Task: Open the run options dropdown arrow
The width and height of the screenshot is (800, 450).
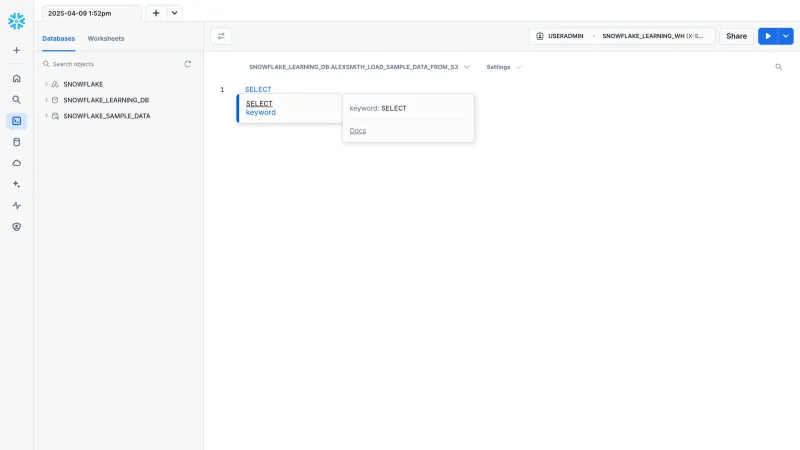Action: click(786, 36)
